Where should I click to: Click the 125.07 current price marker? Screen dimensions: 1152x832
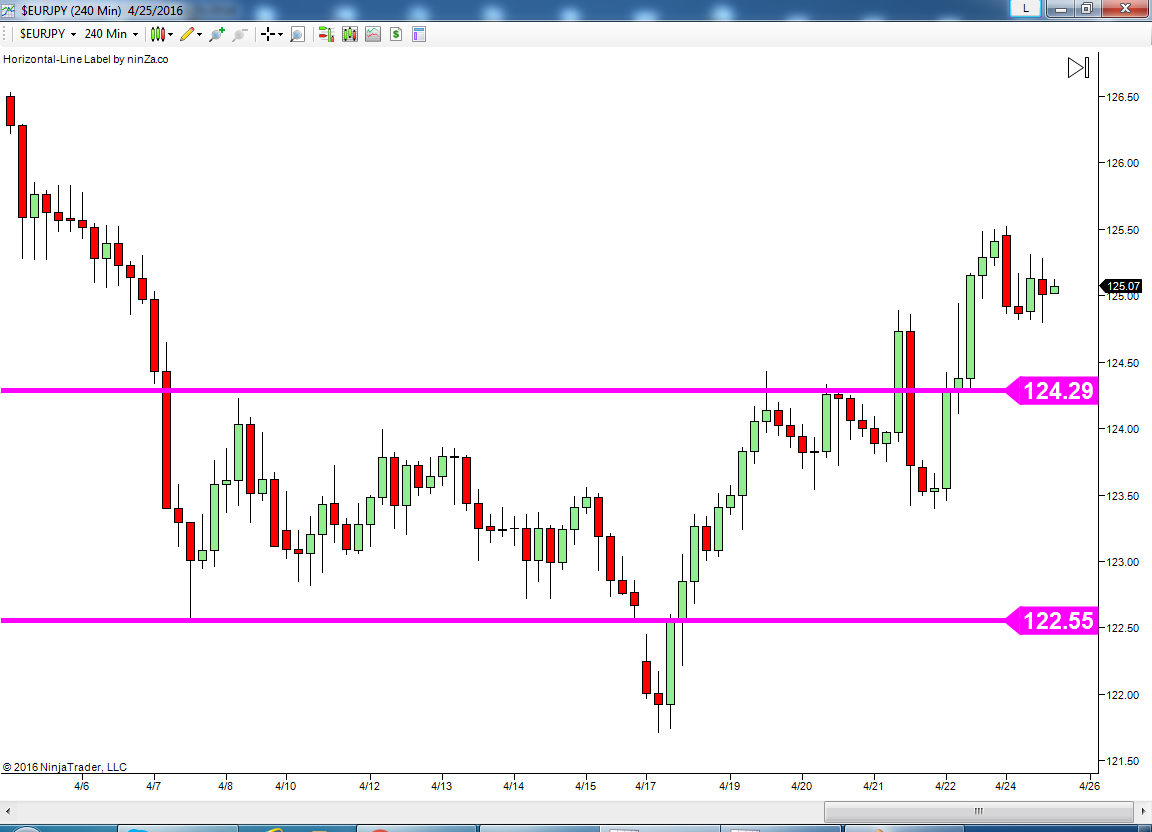[x=1121, y=286]
